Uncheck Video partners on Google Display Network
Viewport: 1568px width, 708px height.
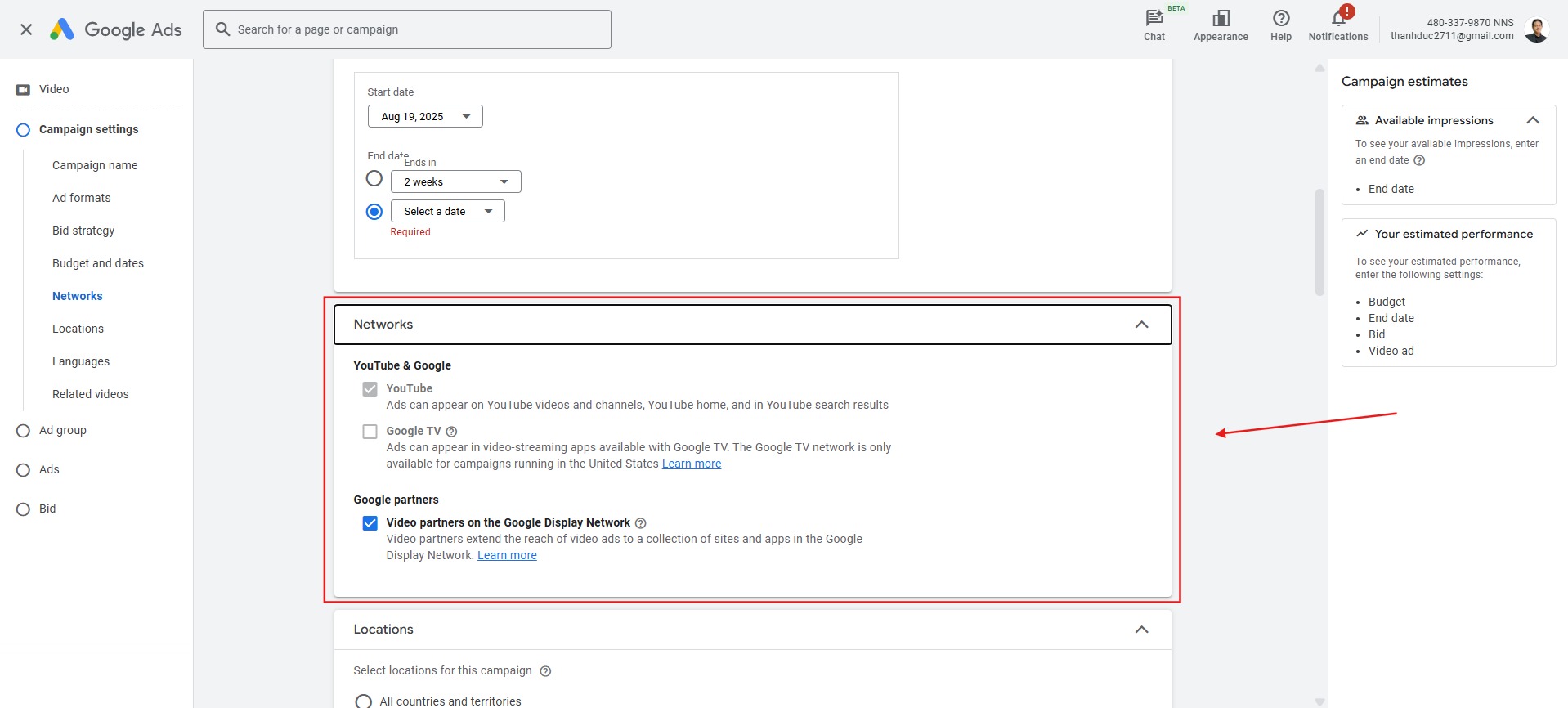click(x=370, y=523)
